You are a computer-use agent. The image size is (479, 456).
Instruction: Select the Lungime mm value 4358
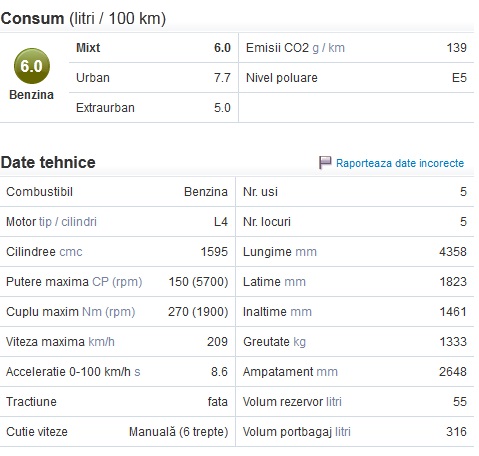453,252
